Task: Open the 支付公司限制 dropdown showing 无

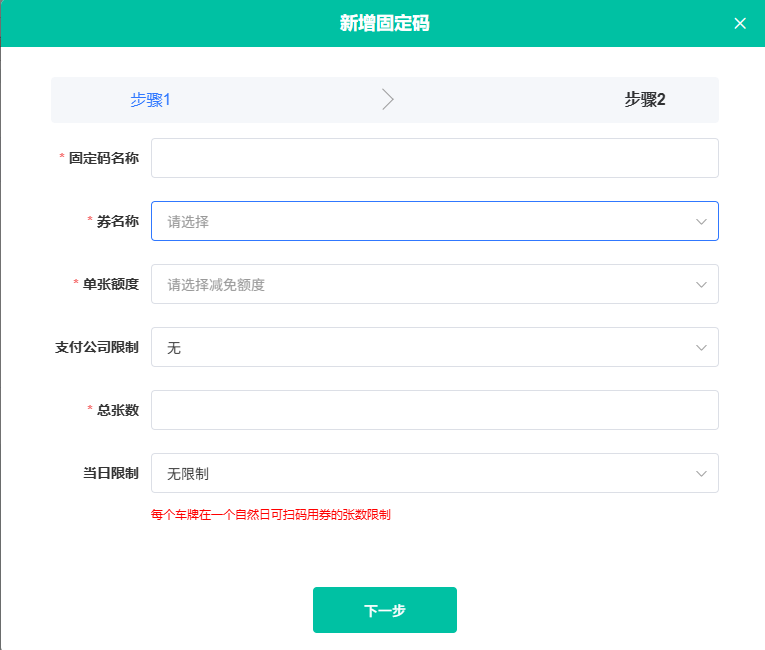Action: pos(435,347)
